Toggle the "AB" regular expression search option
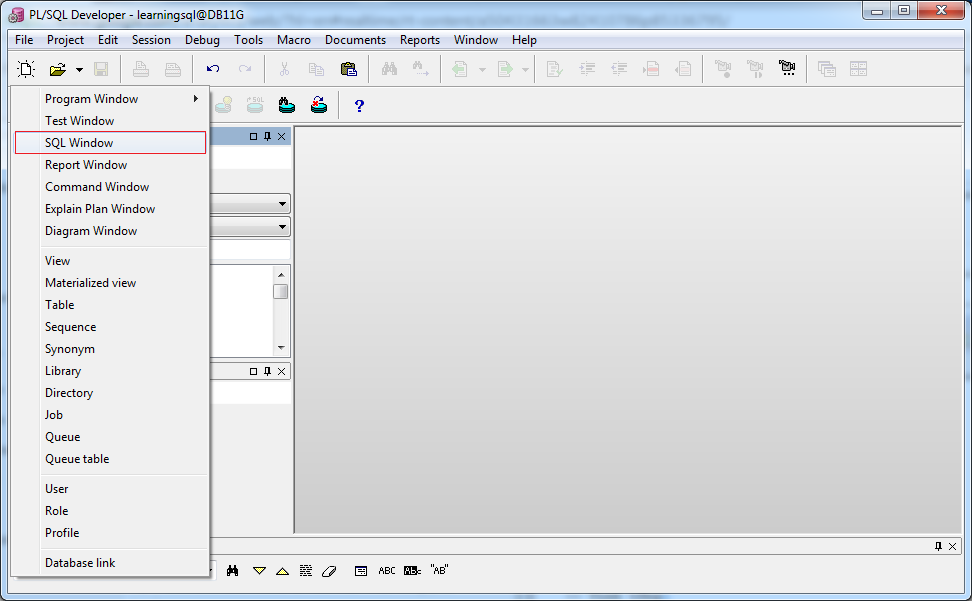The height and width of the screenshot is (601, 972). point(439,570)
